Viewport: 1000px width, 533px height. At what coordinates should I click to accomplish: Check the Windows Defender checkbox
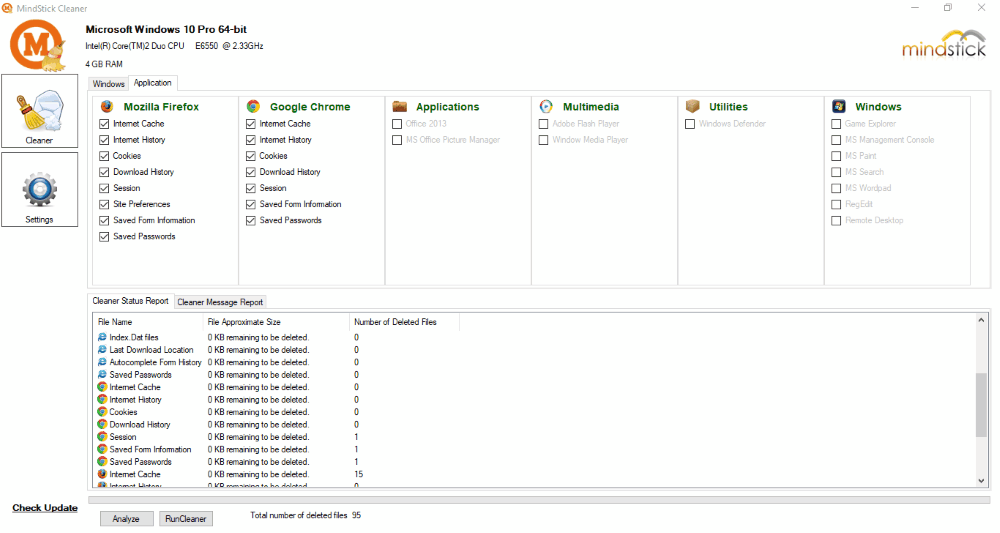tap(690, 124)
